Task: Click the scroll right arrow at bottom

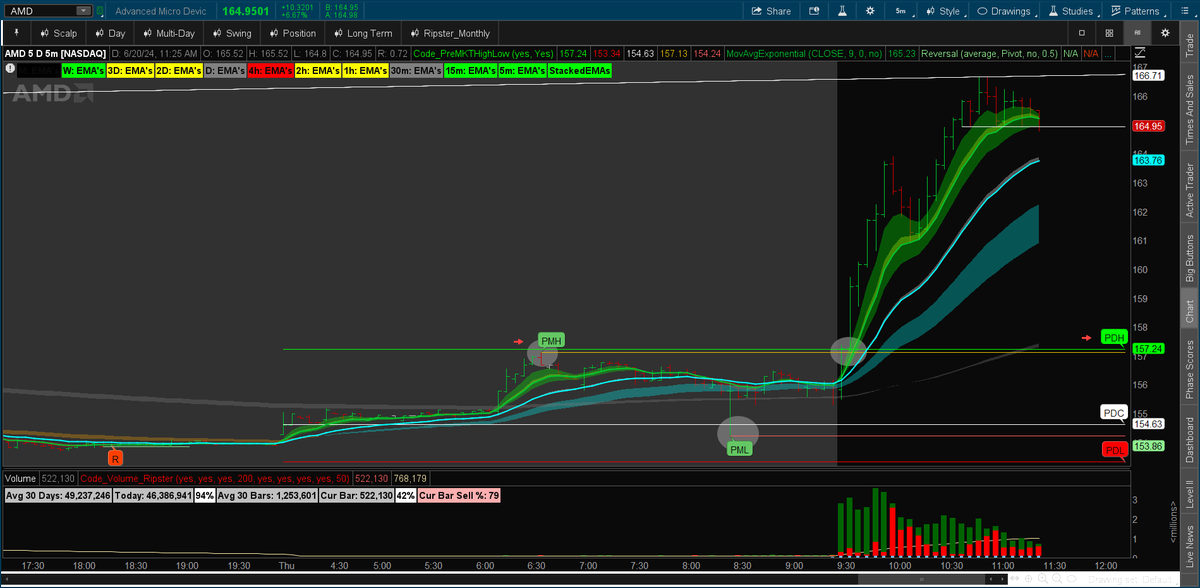Action: click(x=1002, y=579)
